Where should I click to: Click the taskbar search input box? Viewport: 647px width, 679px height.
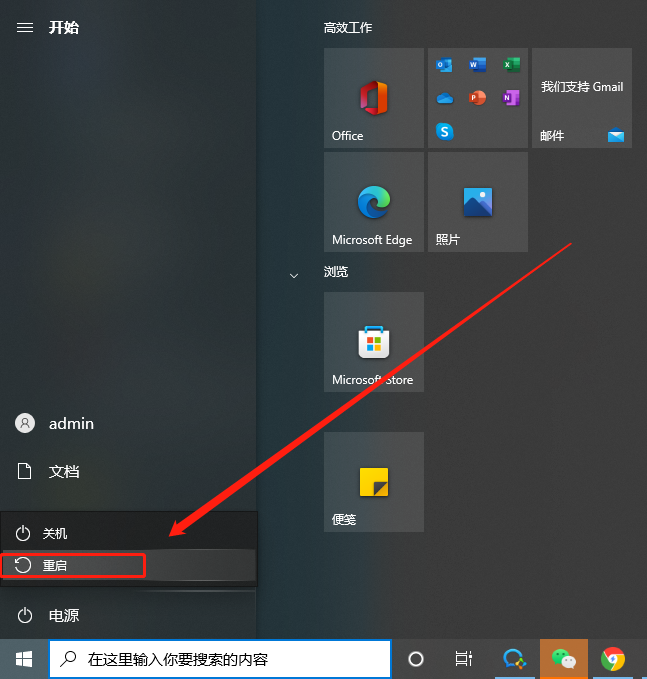pos(220,659)
